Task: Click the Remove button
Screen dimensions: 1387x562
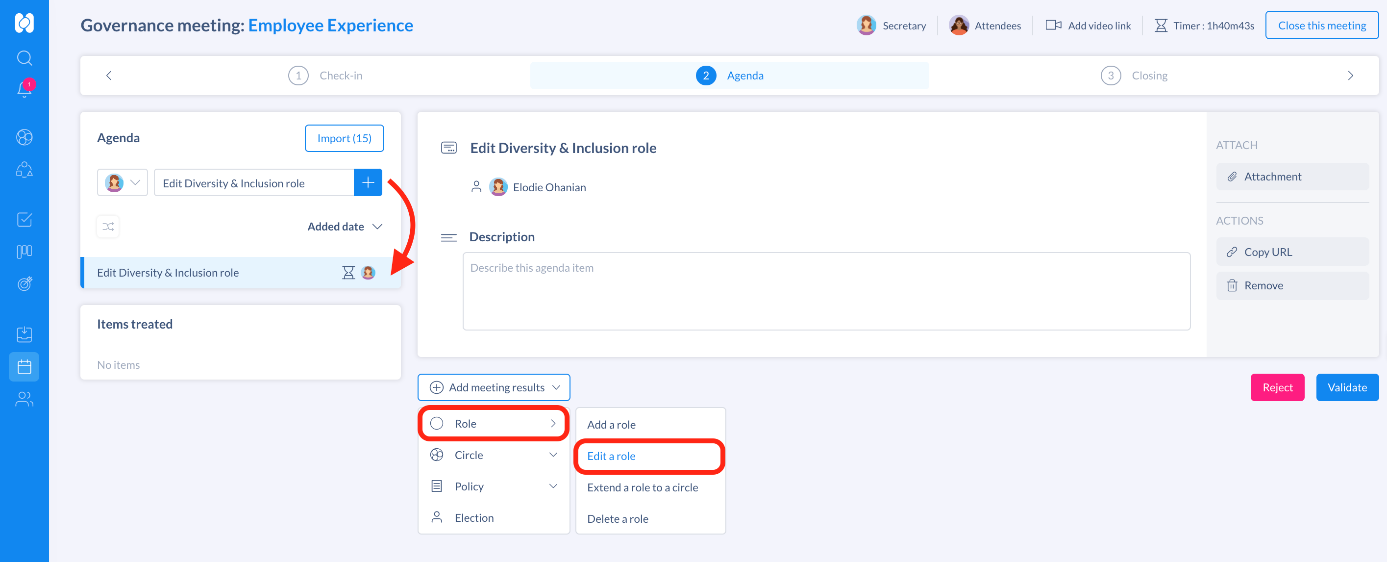Action: (x=1292, y=285)
